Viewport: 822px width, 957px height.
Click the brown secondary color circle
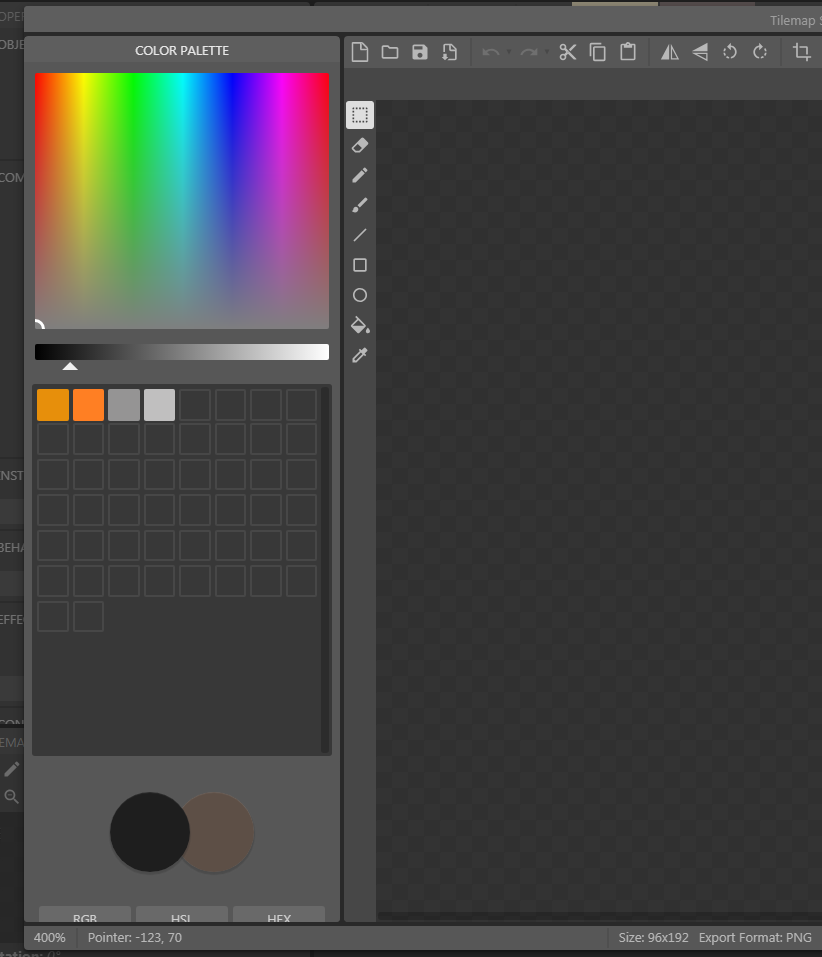pos(222,832)
